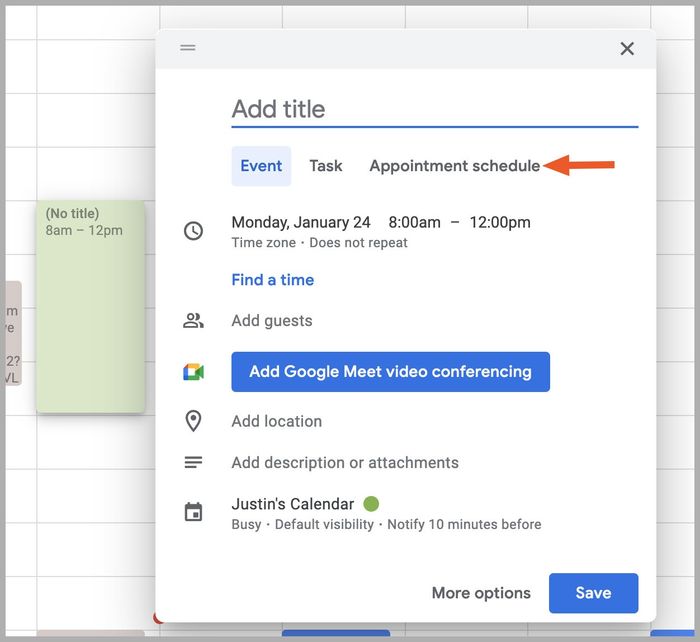Click the location pin icon

coord(193,421)
